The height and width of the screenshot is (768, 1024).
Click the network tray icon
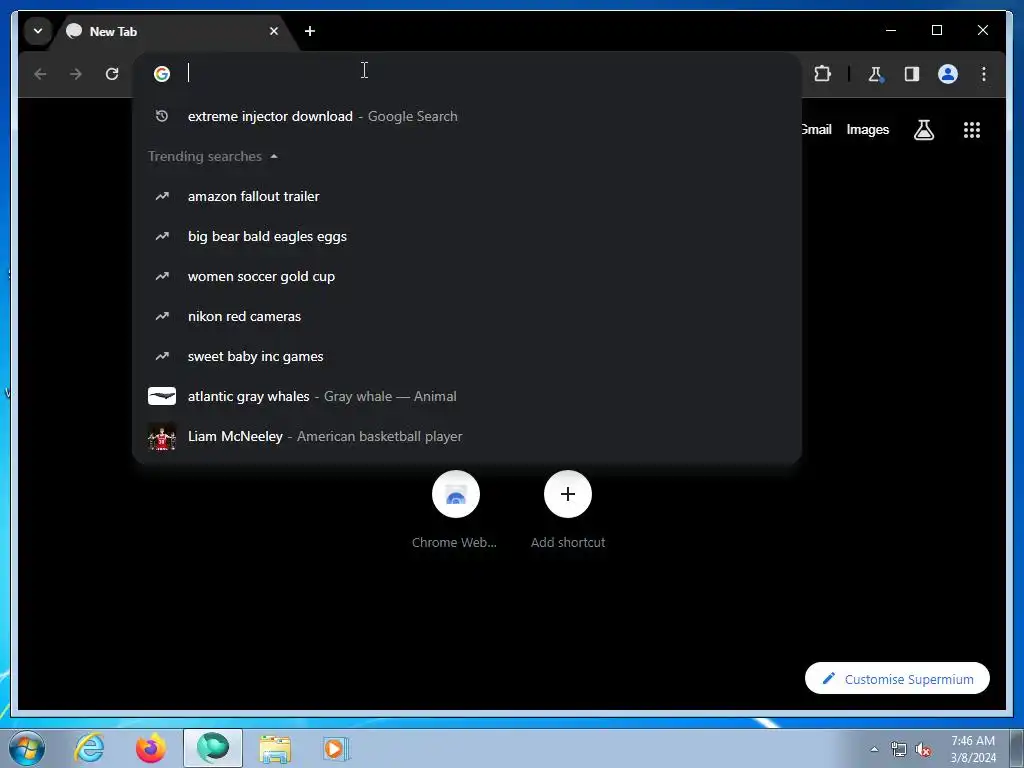[x=899, y=749]
